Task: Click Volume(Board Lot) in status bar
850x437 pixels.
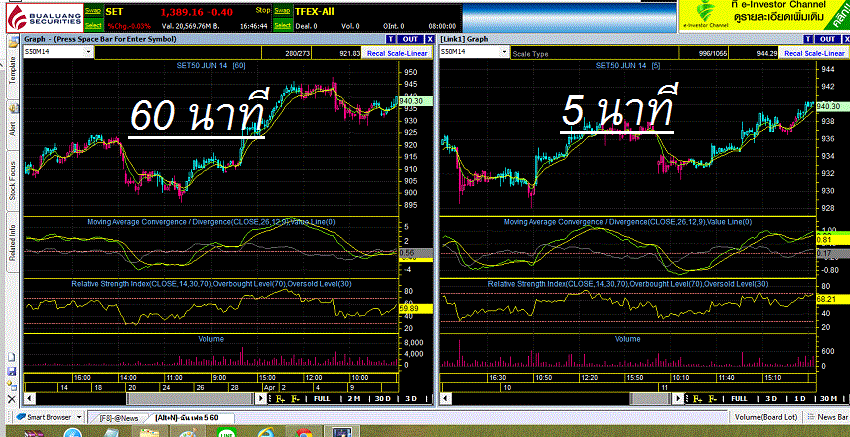Action: pos(765,417)
